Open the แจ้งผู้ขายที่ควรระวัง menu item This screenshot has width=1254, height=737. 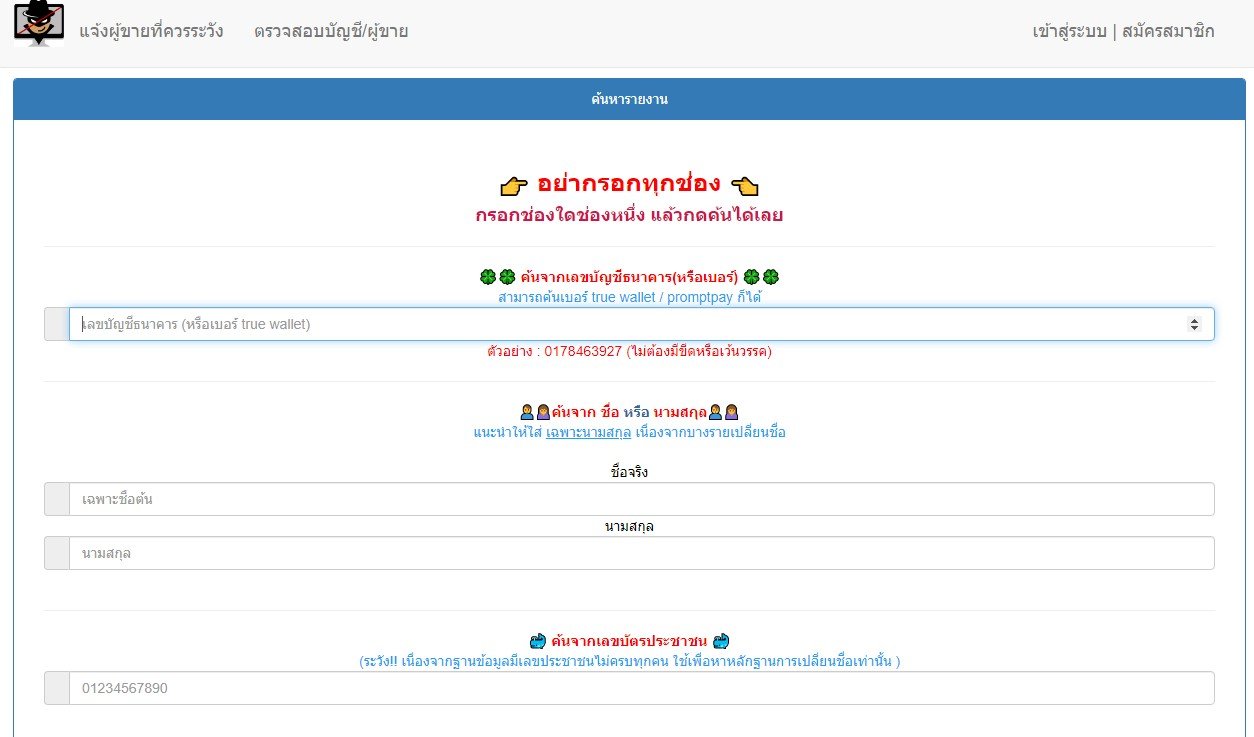coord(151,31)
